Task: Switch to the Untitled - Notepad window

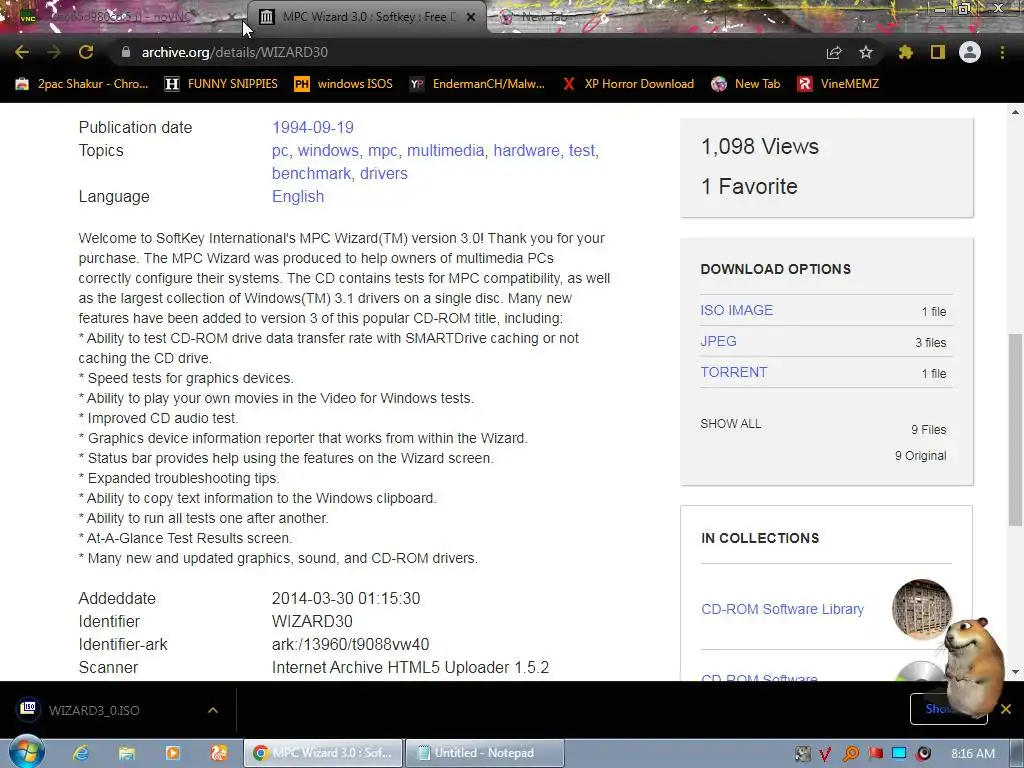Action: 484,753
